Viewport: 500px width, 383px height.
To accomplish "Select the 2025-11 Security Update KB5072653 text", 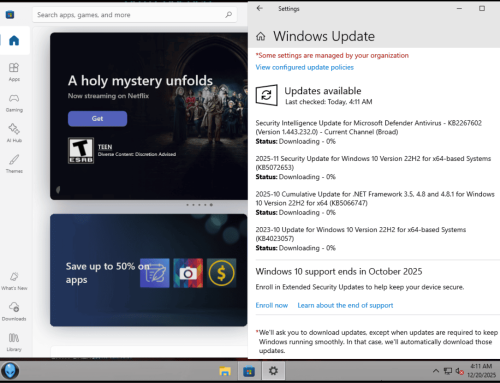I will pos(373,163).
